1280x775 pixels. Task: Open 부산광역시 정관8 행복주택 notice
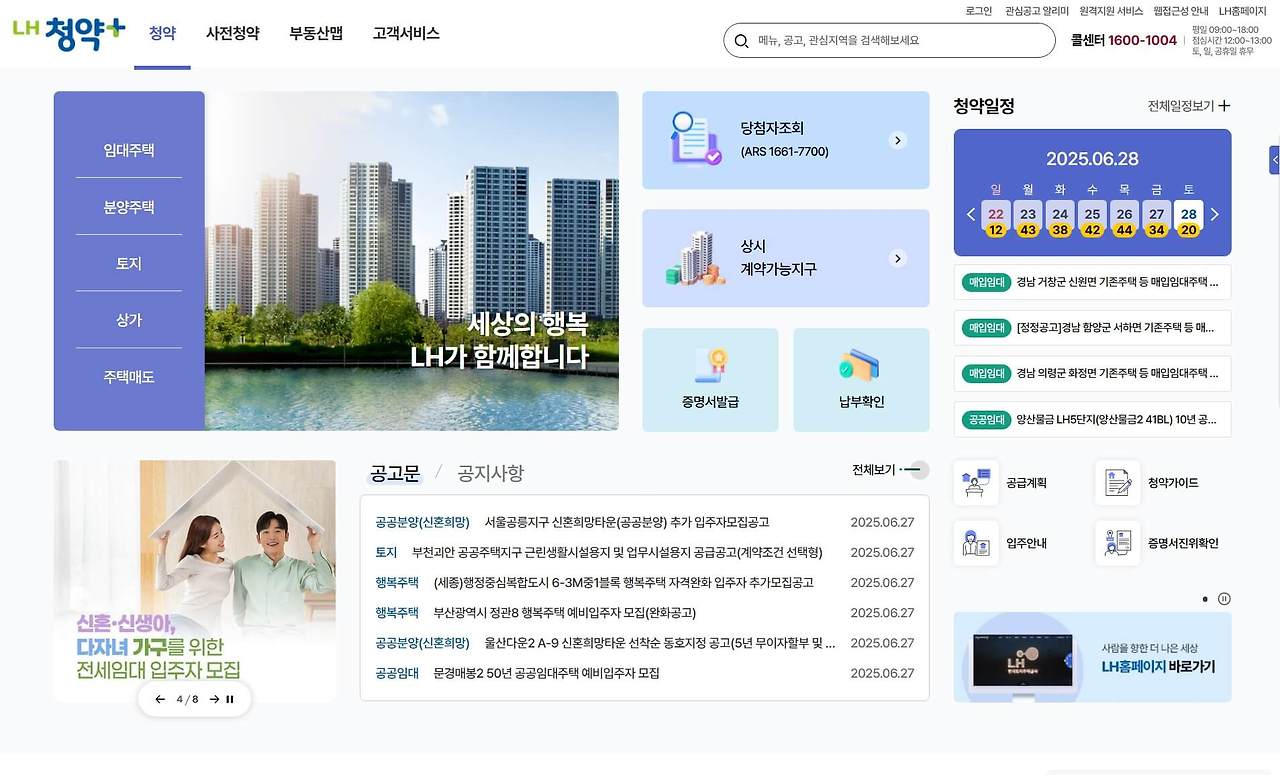644,612
